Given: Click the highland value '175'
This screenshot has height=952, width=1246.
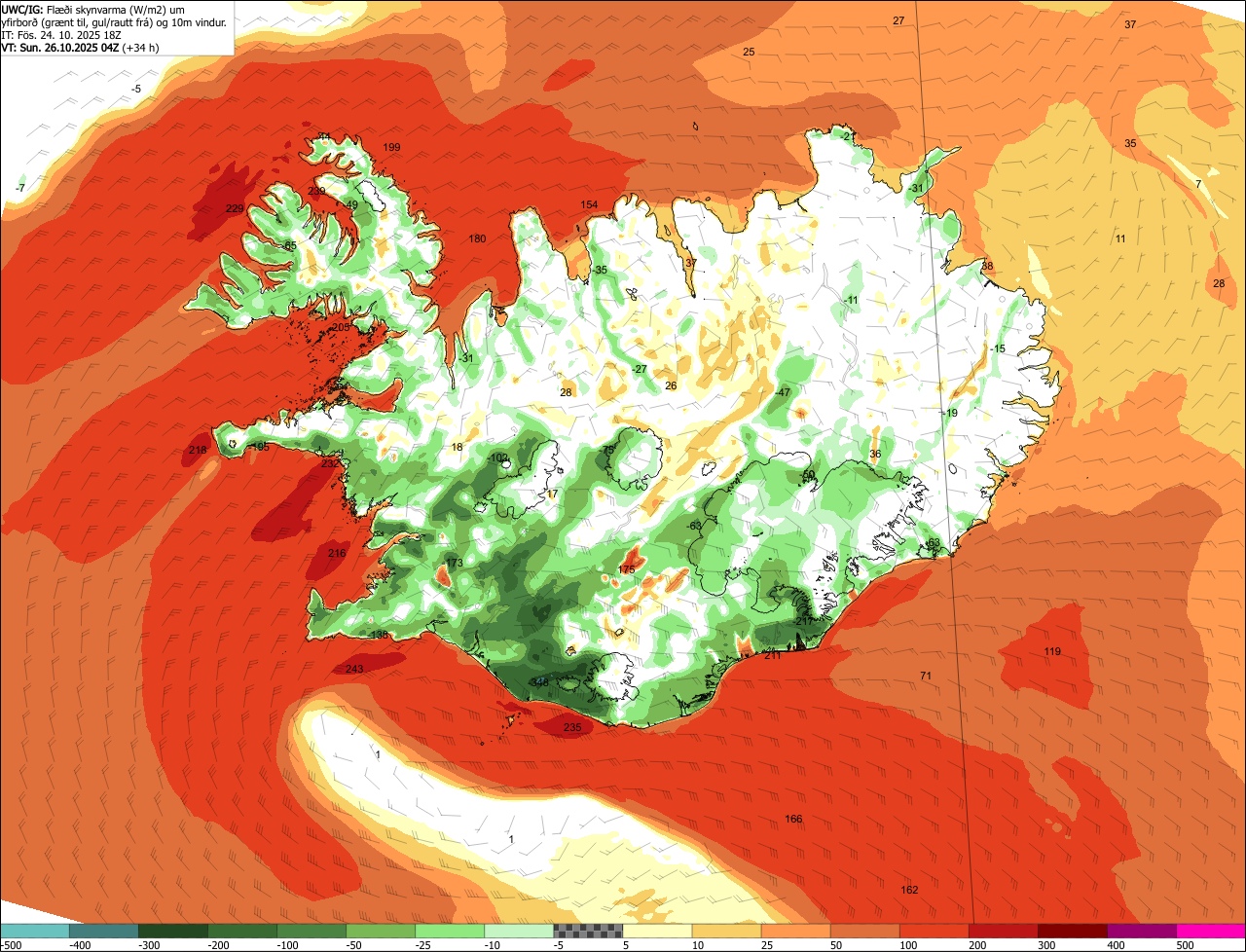Looking at the screenshot, I should (x=627, y=569).
